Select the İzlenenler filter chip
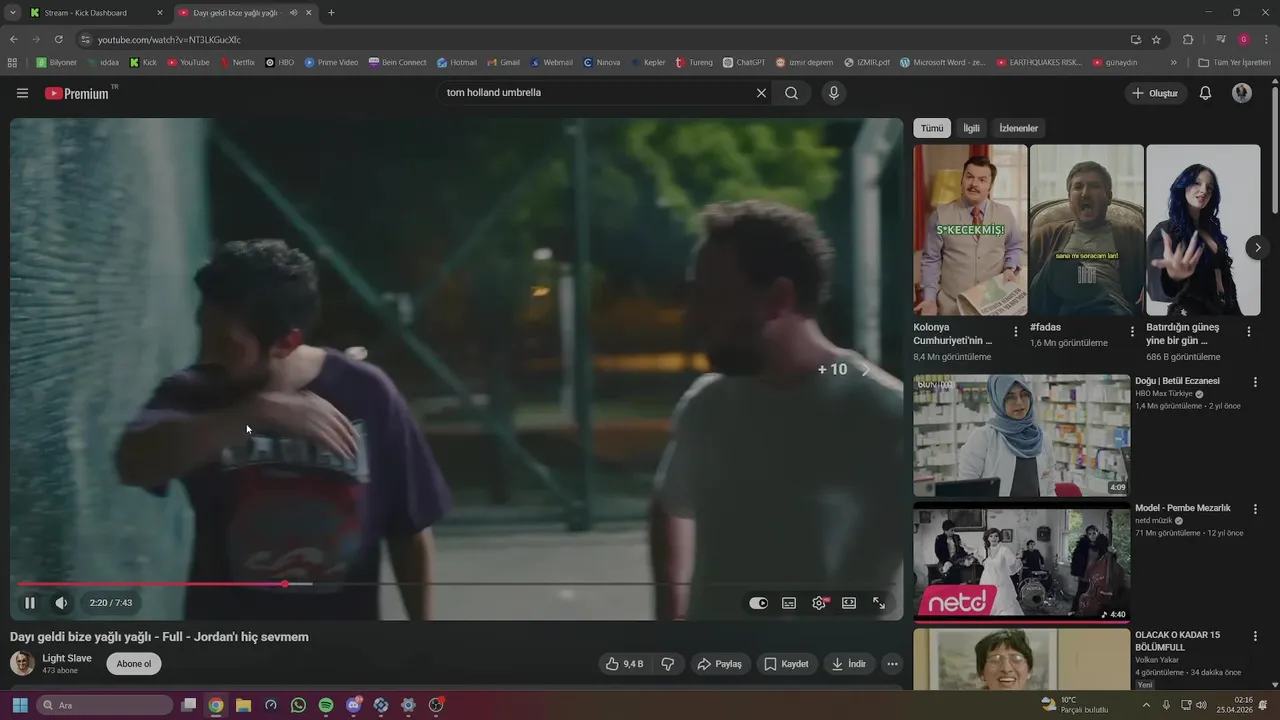1280x720 pixels. tap(1018, 128)
